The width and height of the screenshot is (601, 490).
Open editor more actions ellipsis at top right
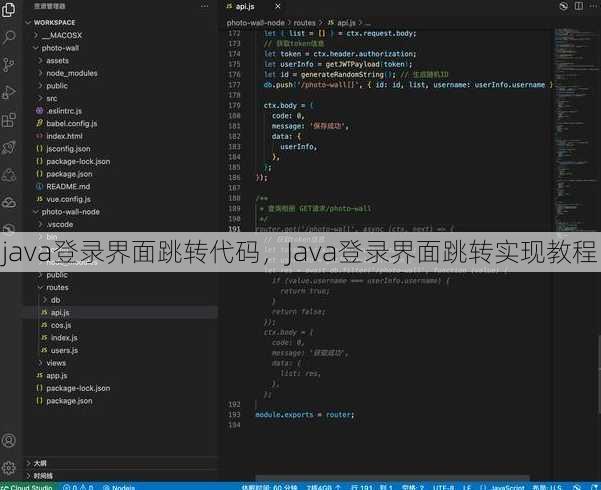(x=593, y=6)
